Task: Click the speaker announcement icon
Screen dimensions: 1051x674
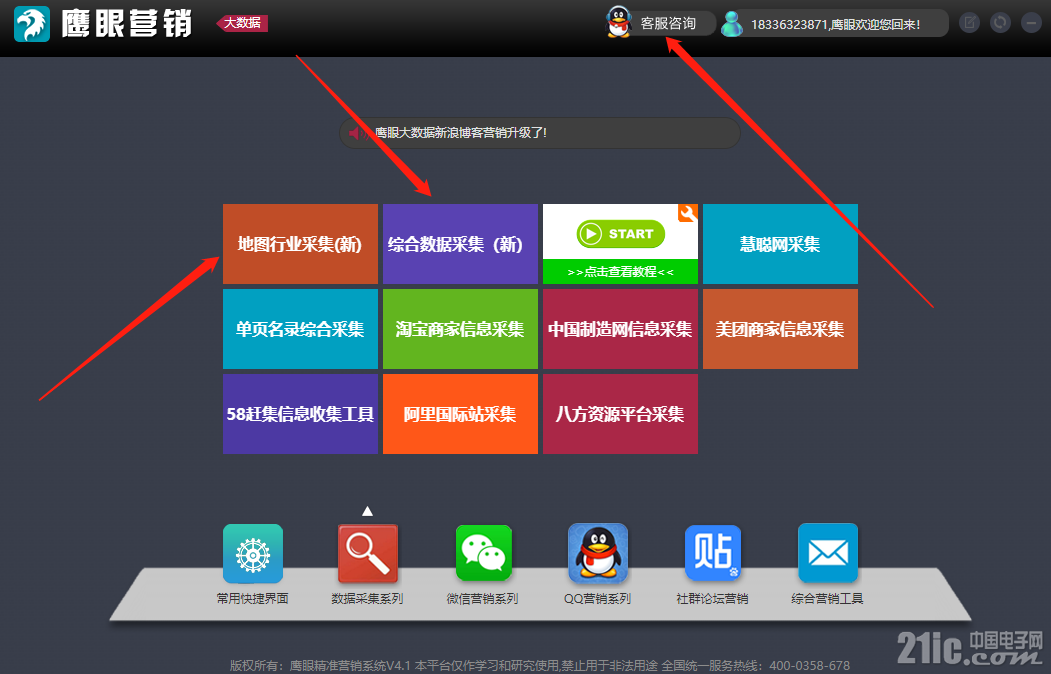Action: 357,133
